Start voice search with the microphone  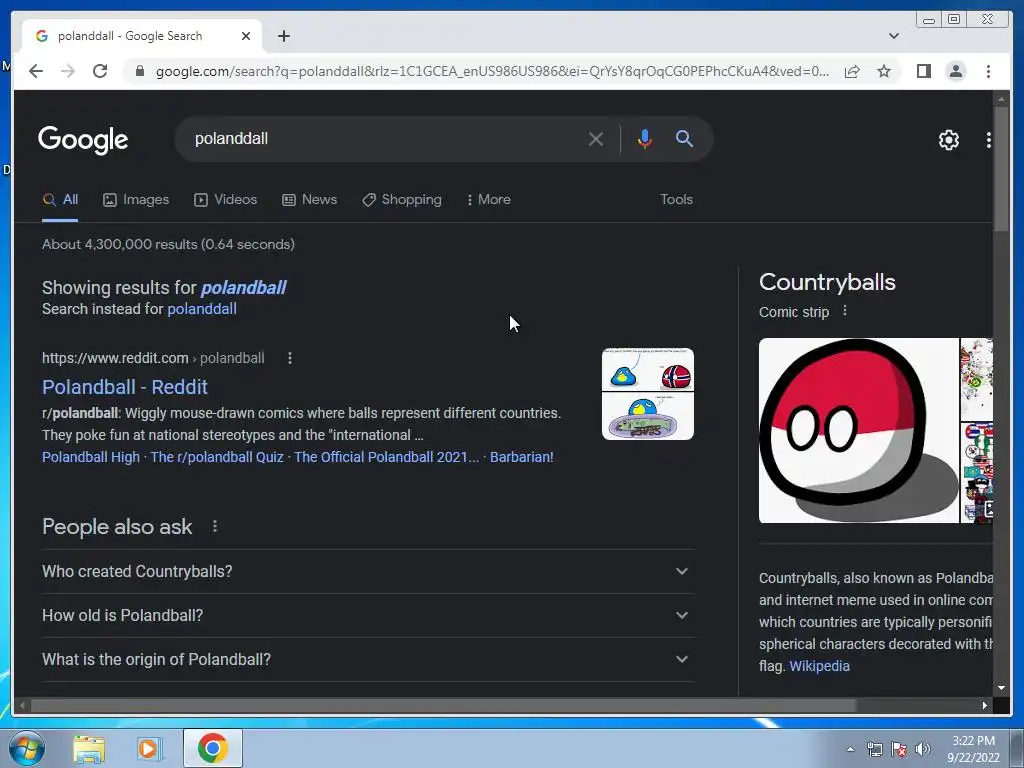point(645,139)
